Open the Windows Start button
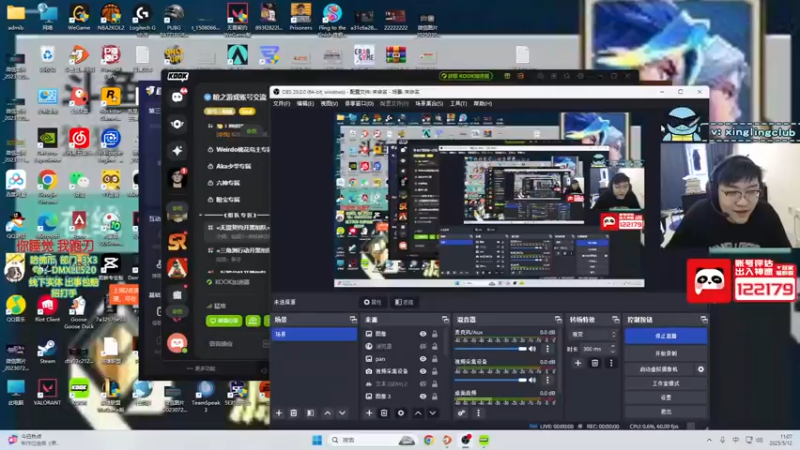Viewport: 800px width, 450px height. point(317,440)
